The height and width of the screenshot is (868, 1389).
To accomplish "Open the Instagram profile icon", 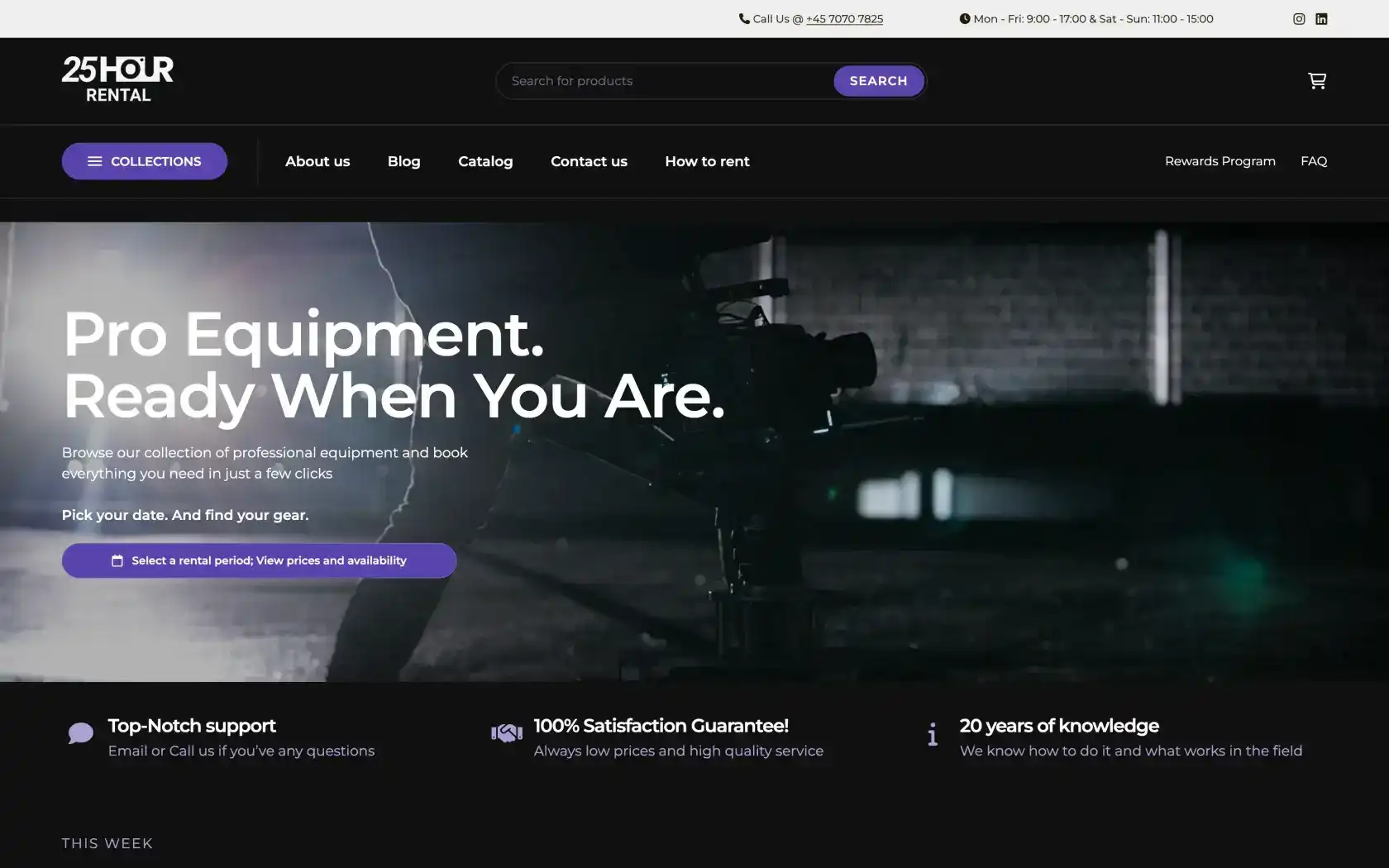I will click(1299, 19).
